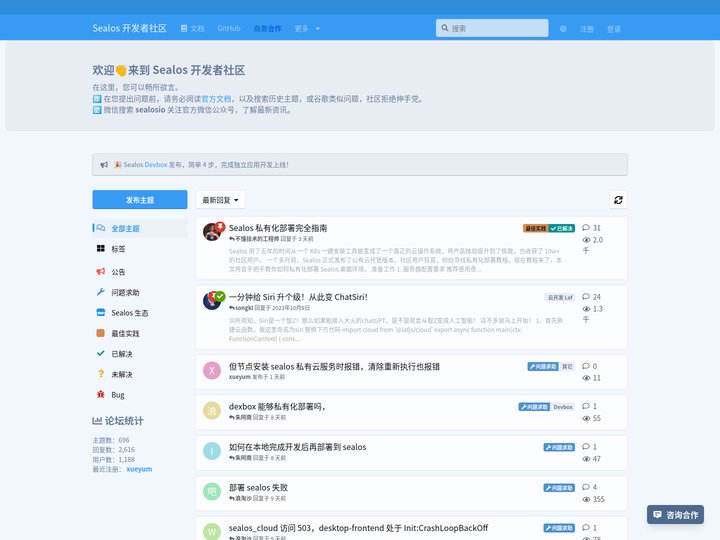Open topic sealos_cloud 访问 503
Viewport: 720px width, 540px height.
[x=358, y=528]
